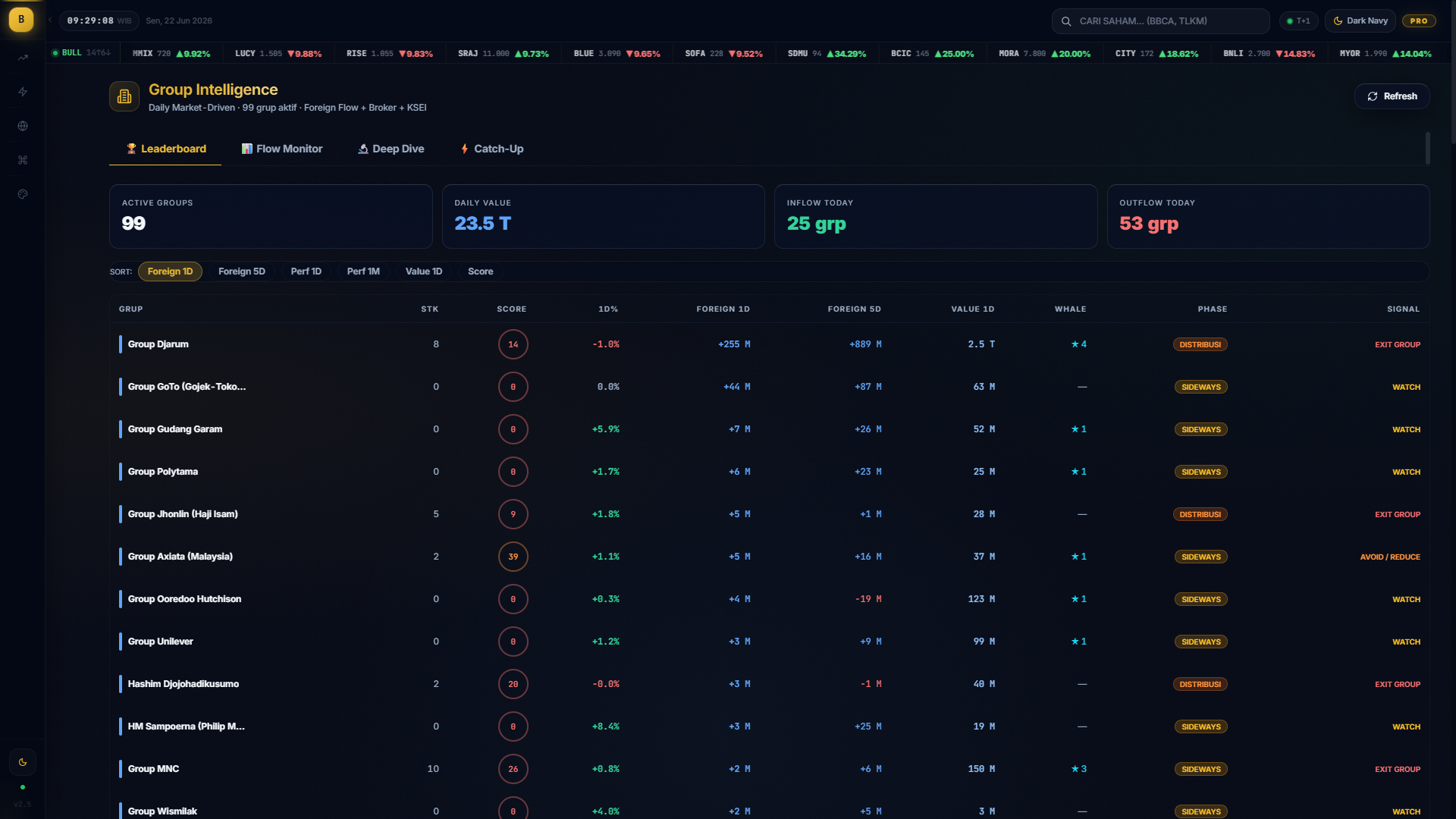Click whale star 4 for Group Djarum
Viewport: 1456px width, 819px height.
tap(1078, 344)
